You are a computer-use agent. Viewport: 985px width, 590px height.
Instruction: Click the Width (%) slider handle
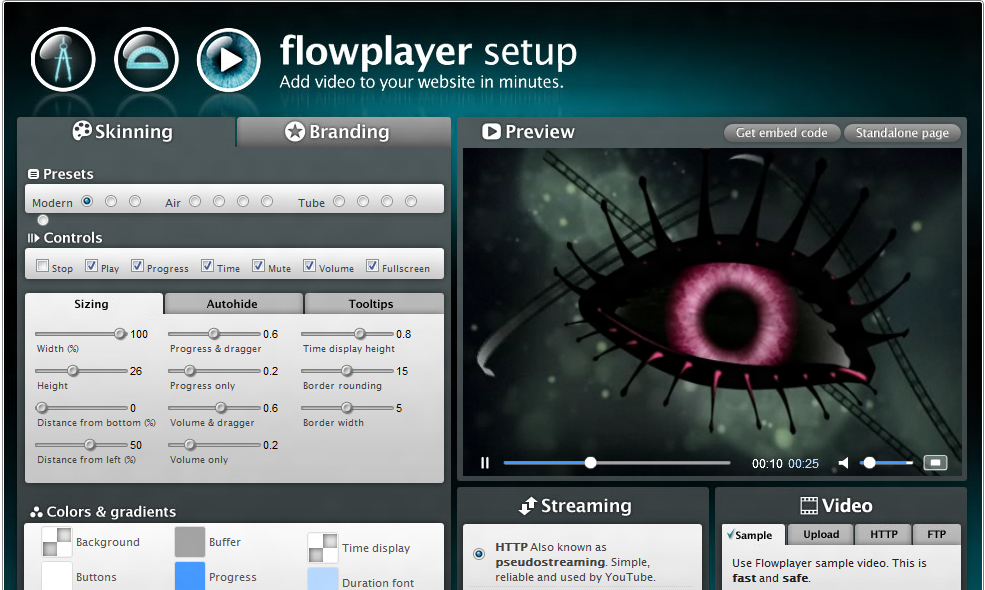(x=120, y=334)
